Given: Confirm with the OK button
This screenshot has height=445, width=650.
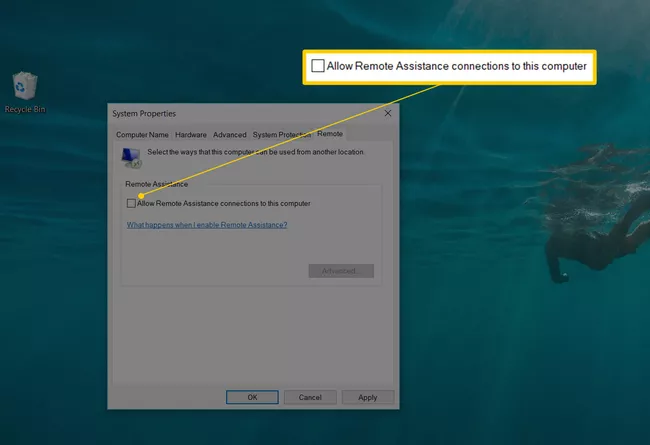Looking at the screenshot, I should [252, 397].
